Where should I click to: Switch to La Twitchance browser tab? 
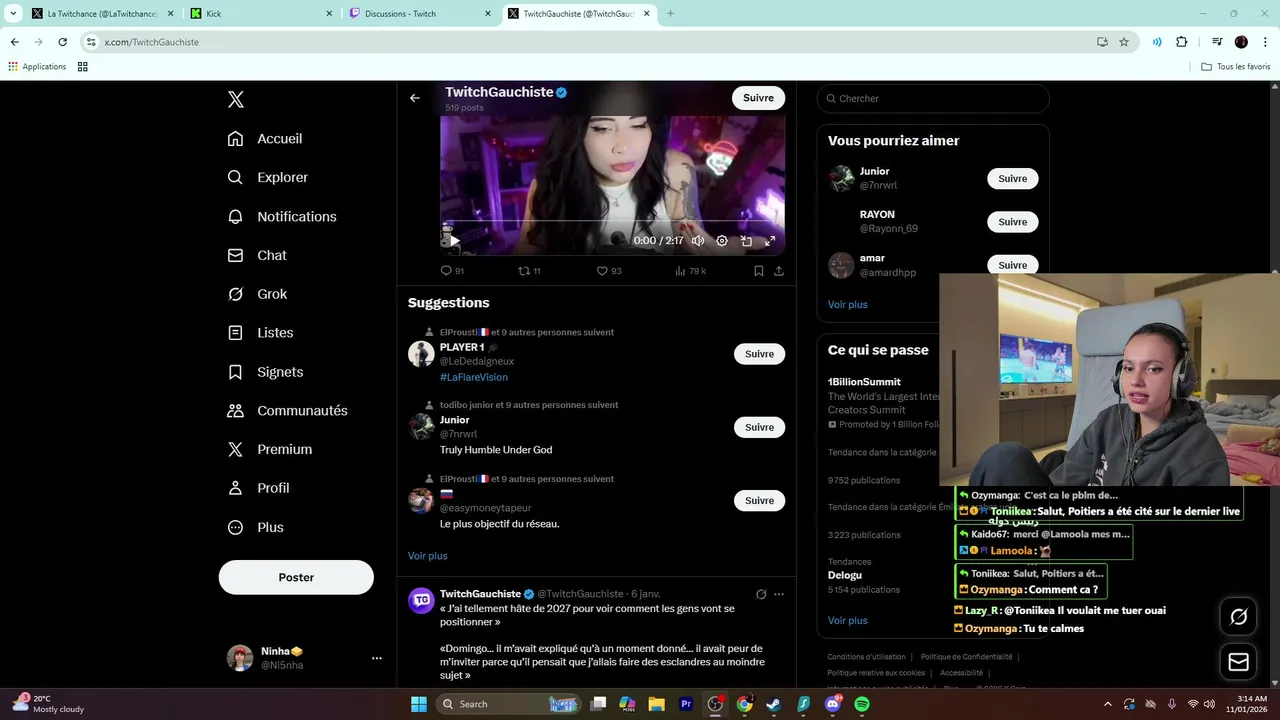coord(102,14)
